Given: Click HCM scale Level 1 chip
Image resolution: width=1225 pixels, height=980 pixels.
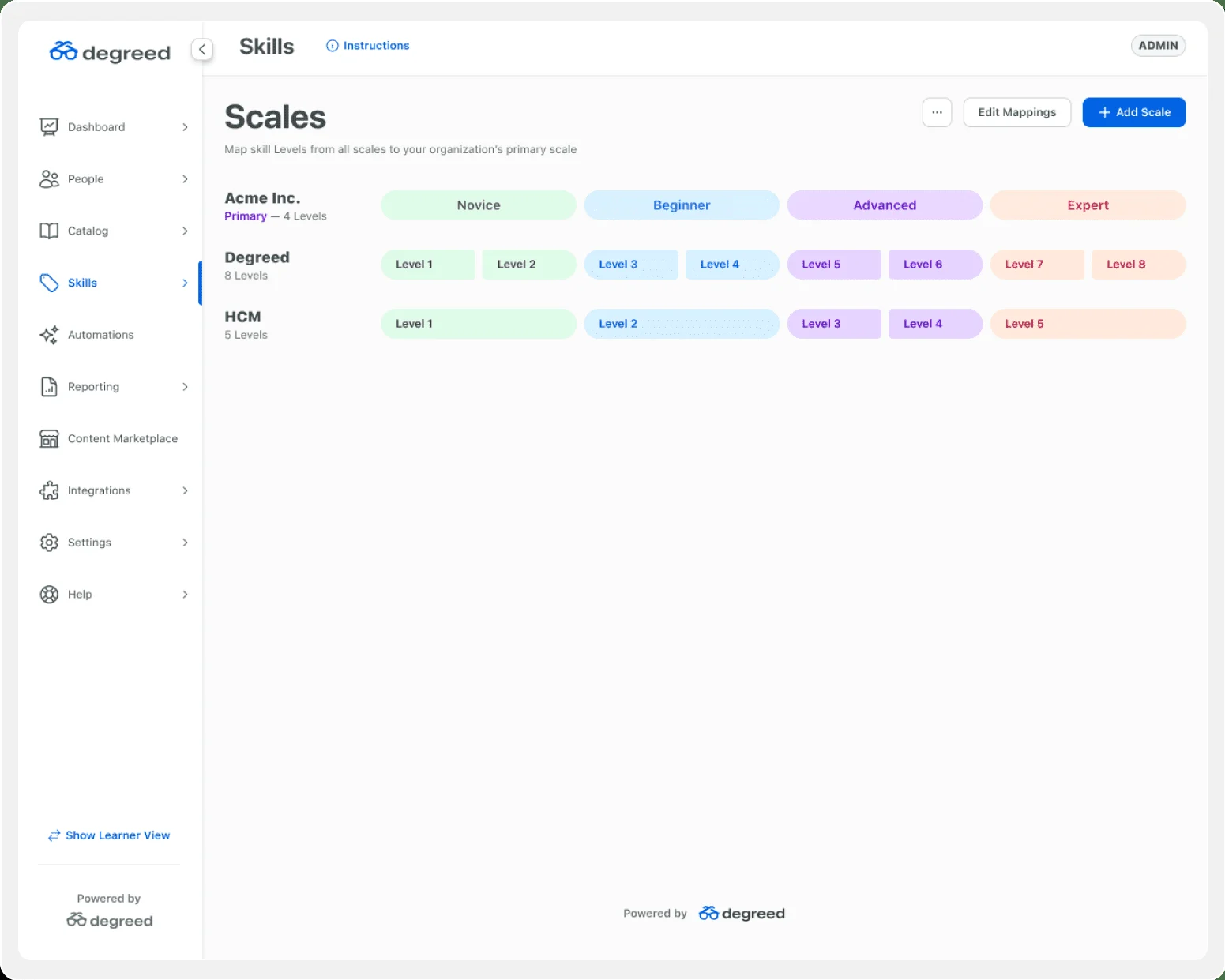Looking at the screenshot, I should (x=479, y=324).
